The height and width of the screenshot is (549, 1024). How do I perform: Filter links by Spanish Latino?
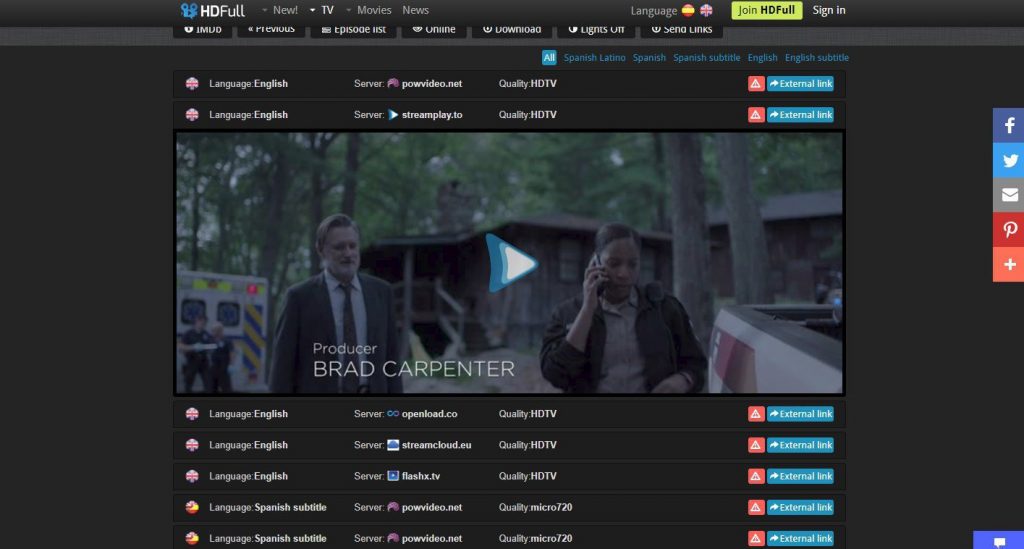pyautogui.click(x=594, y=57)
